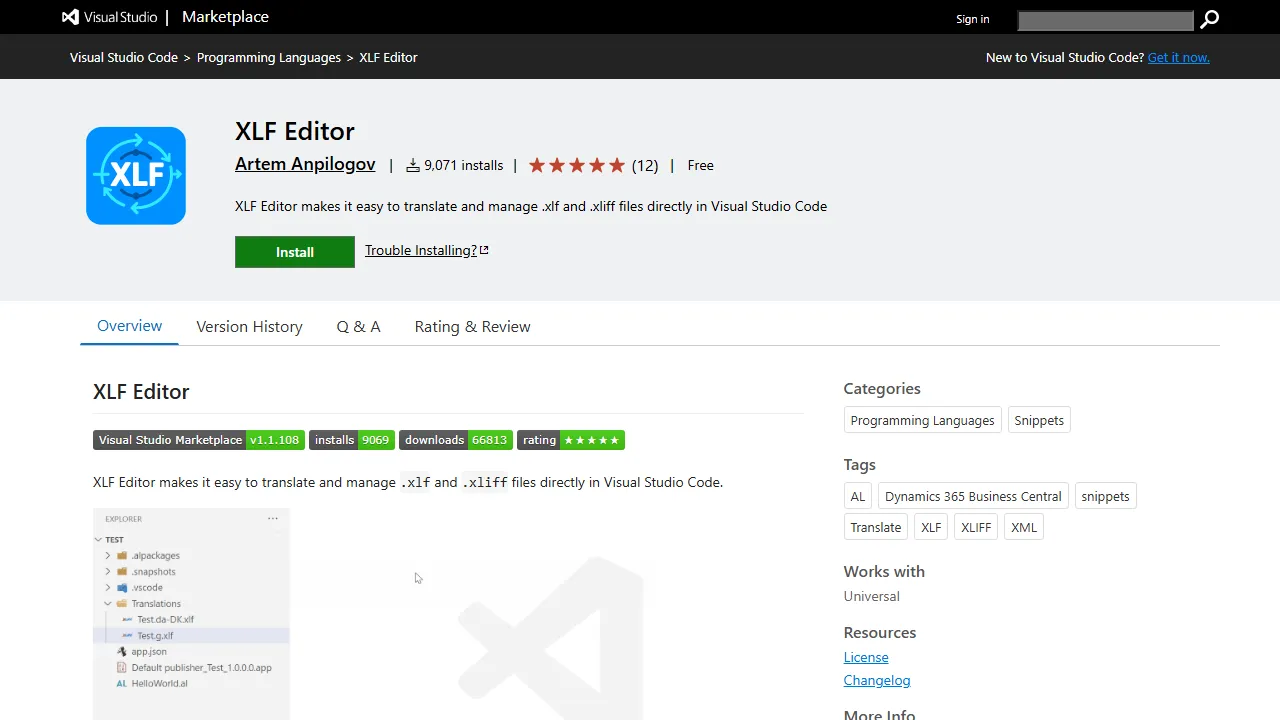
Task: Switch to the Version History tab
Action: tap(249, 326)
